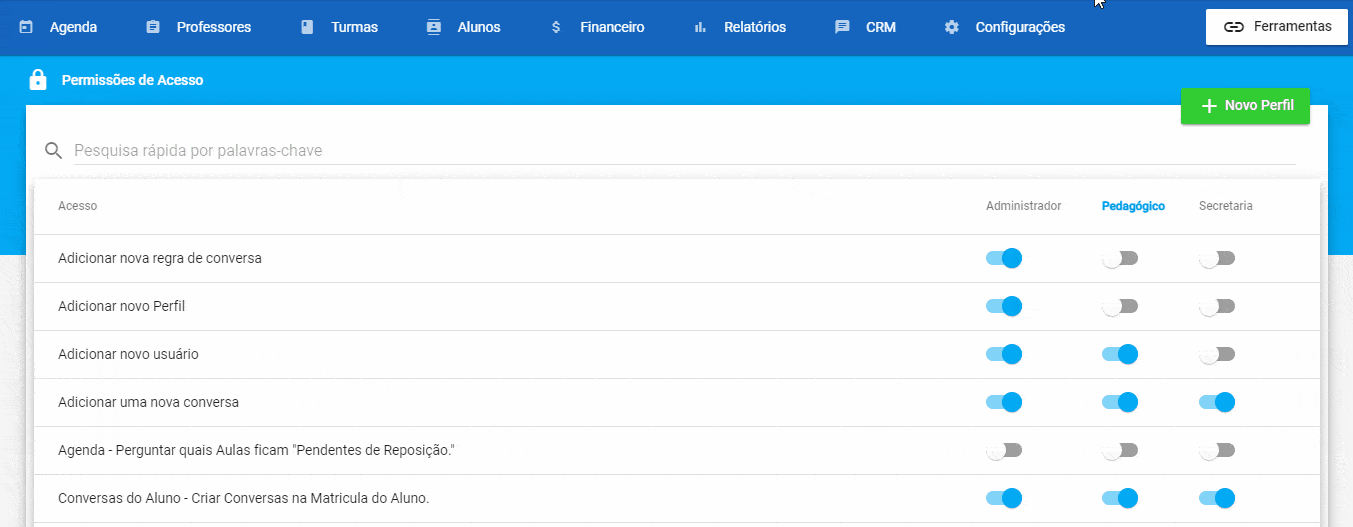This screenshot has height=527, width=1353.
Task: Focus the Pesquisa rápida por palavras-chave field
Action: pos(684,151)
